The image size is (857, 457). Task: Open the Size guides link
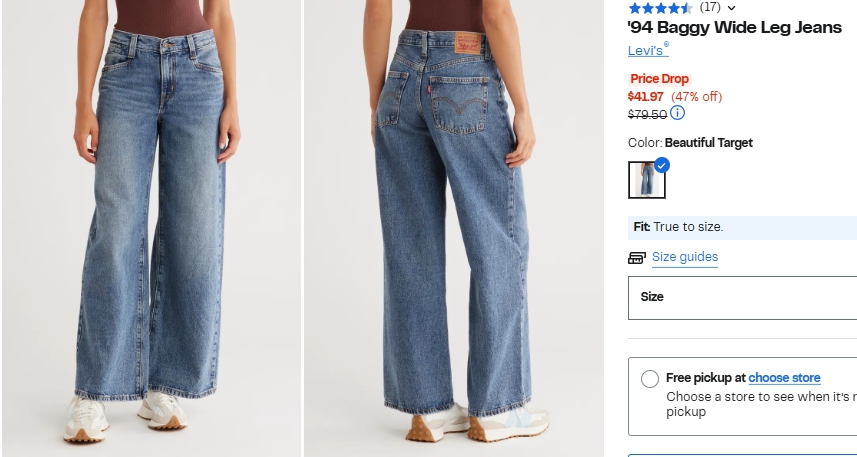tap(685, 257)
